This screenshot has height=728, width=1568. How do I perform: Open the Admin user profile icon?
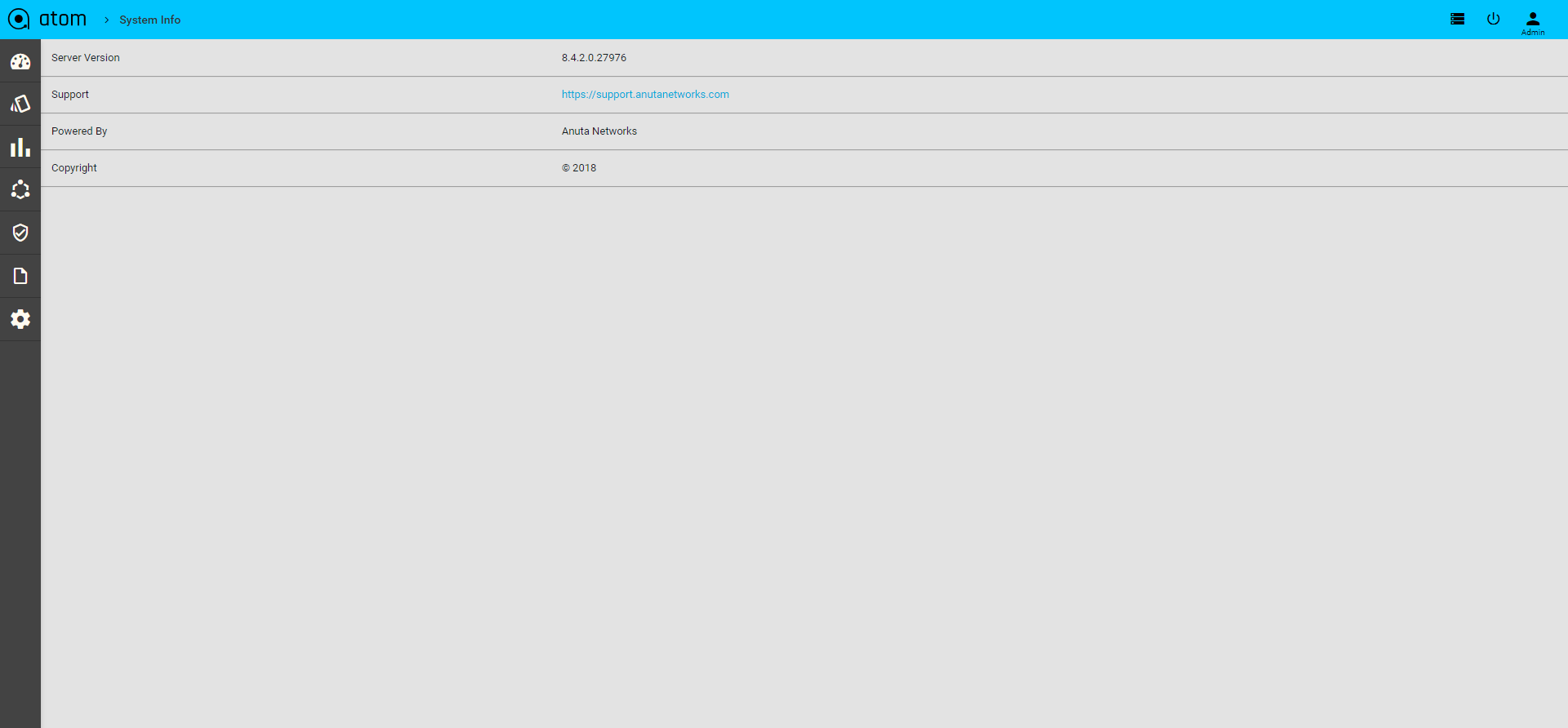coord(1533,23)
